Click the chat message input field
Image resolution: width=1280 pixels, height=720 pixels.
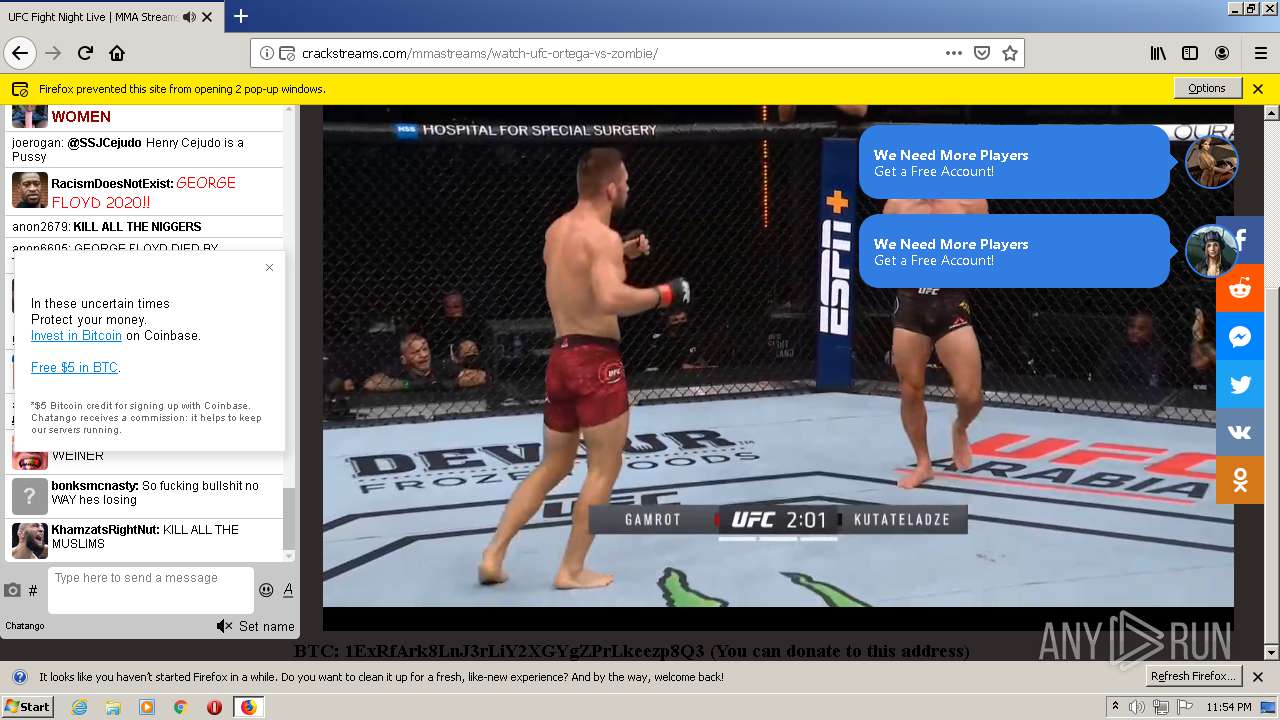click(150, 590)
